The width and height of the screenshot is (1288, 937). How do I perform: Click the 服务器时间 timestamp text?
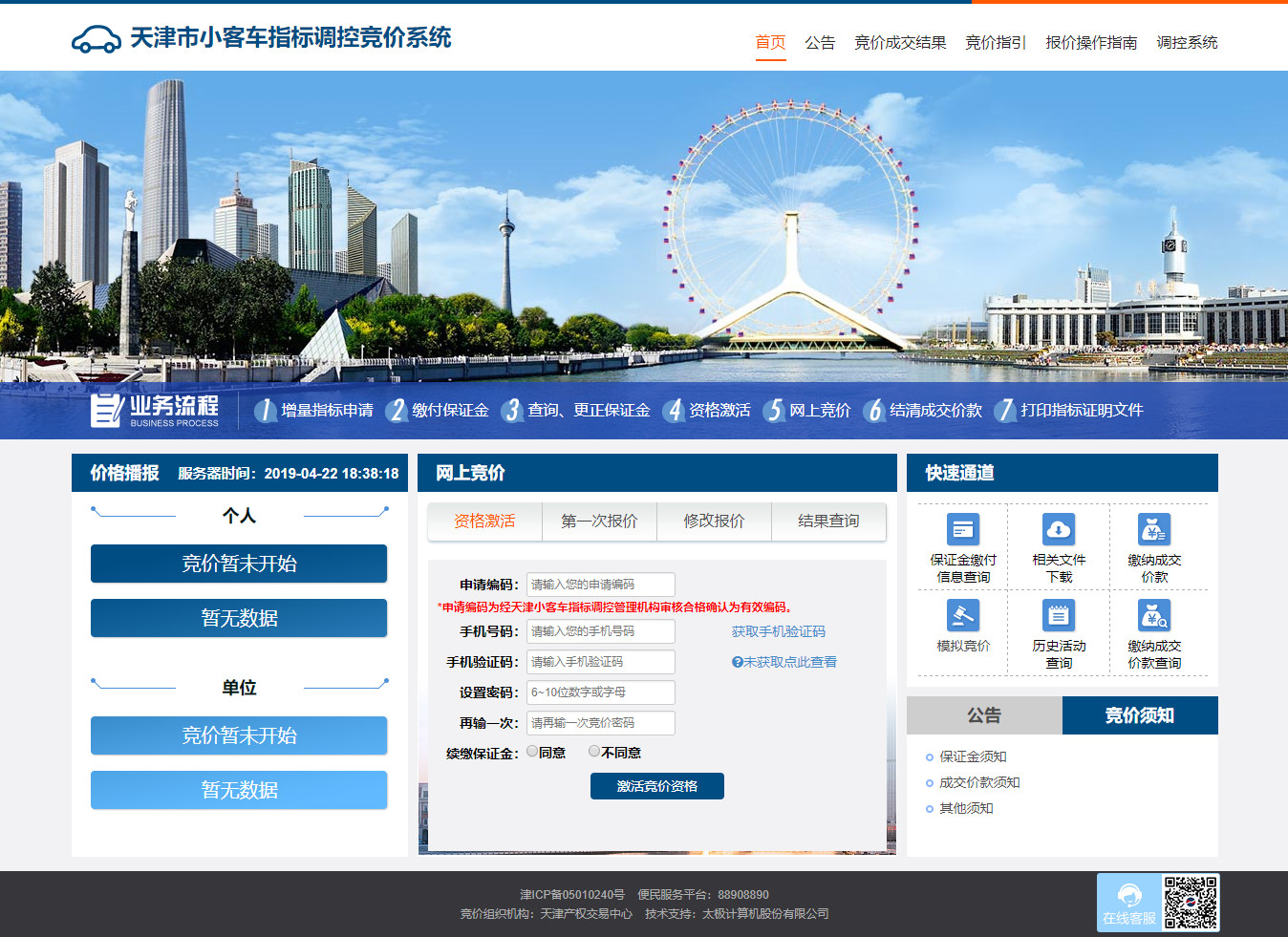click(x=289, y=474)
